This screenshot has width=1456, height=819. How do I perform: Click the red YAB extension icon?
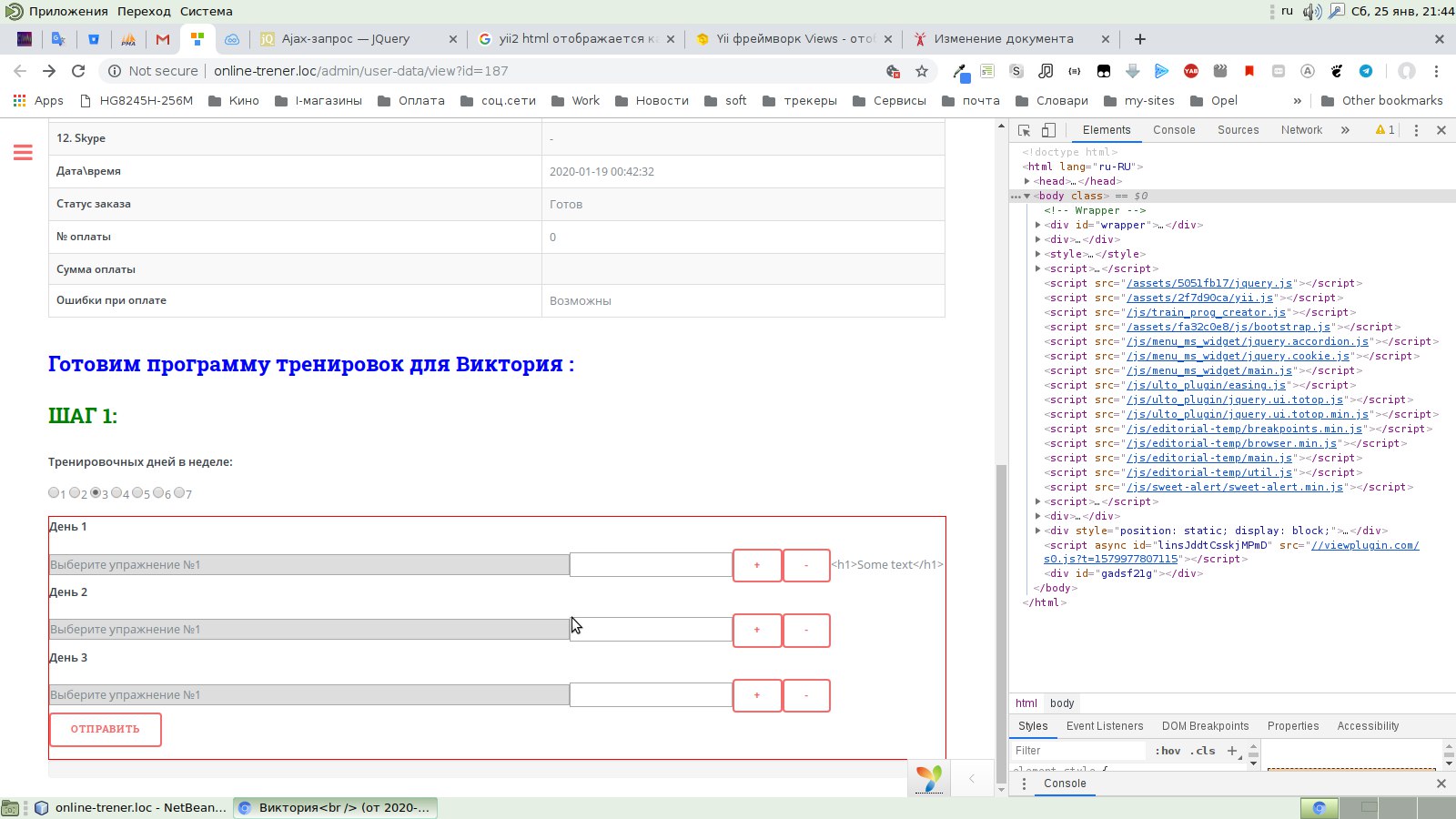[1191, 71]
